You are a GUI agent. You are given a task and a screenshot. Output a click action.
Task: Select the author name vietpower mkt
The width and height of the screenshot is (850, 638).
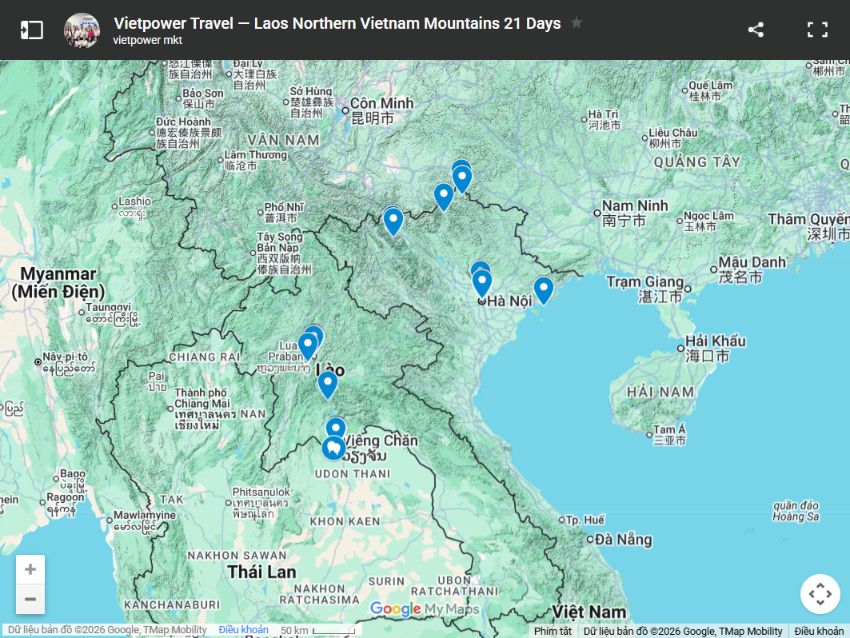(147, 40)
